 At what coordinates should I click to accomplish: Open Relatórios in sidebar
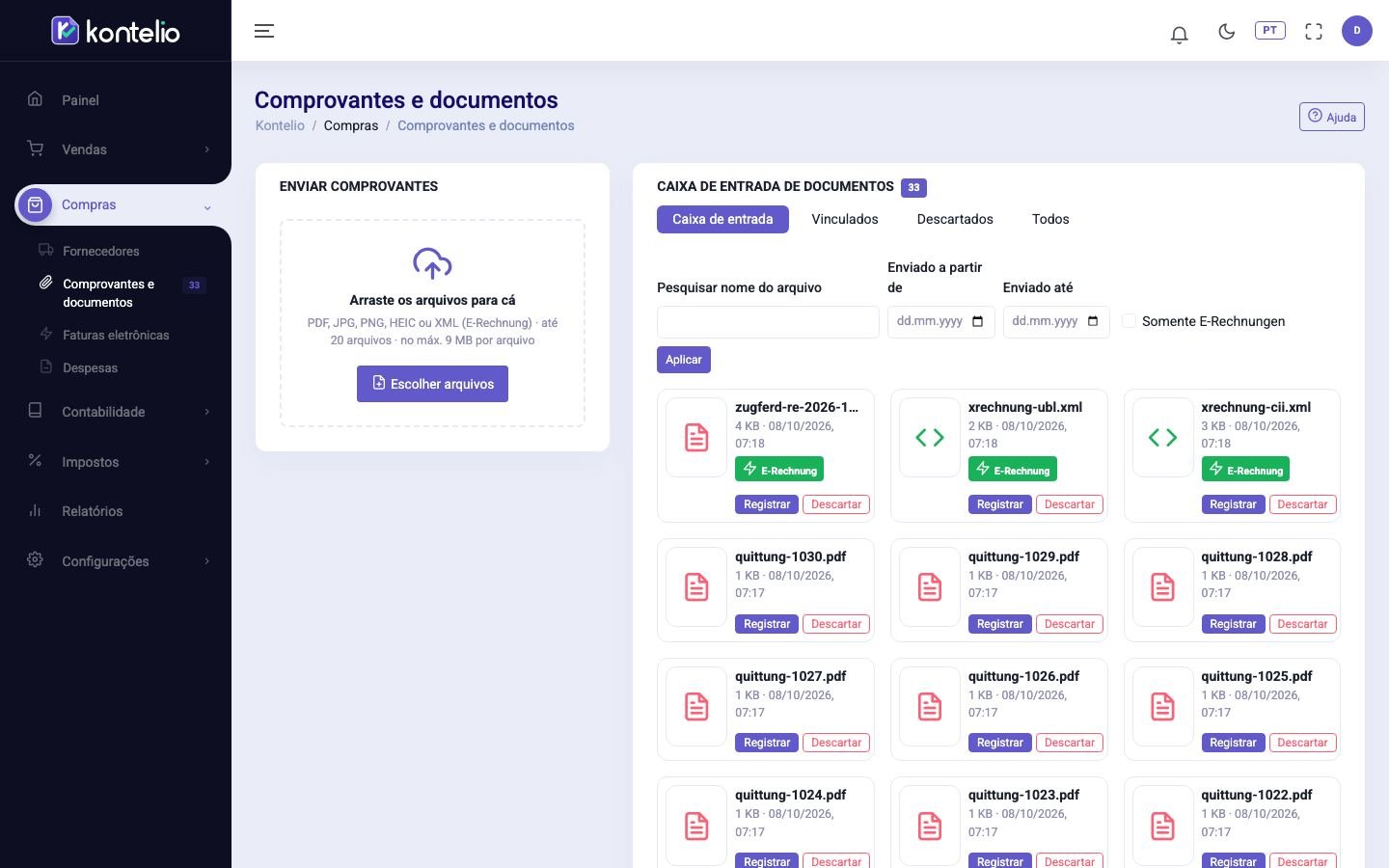point(92,511)
